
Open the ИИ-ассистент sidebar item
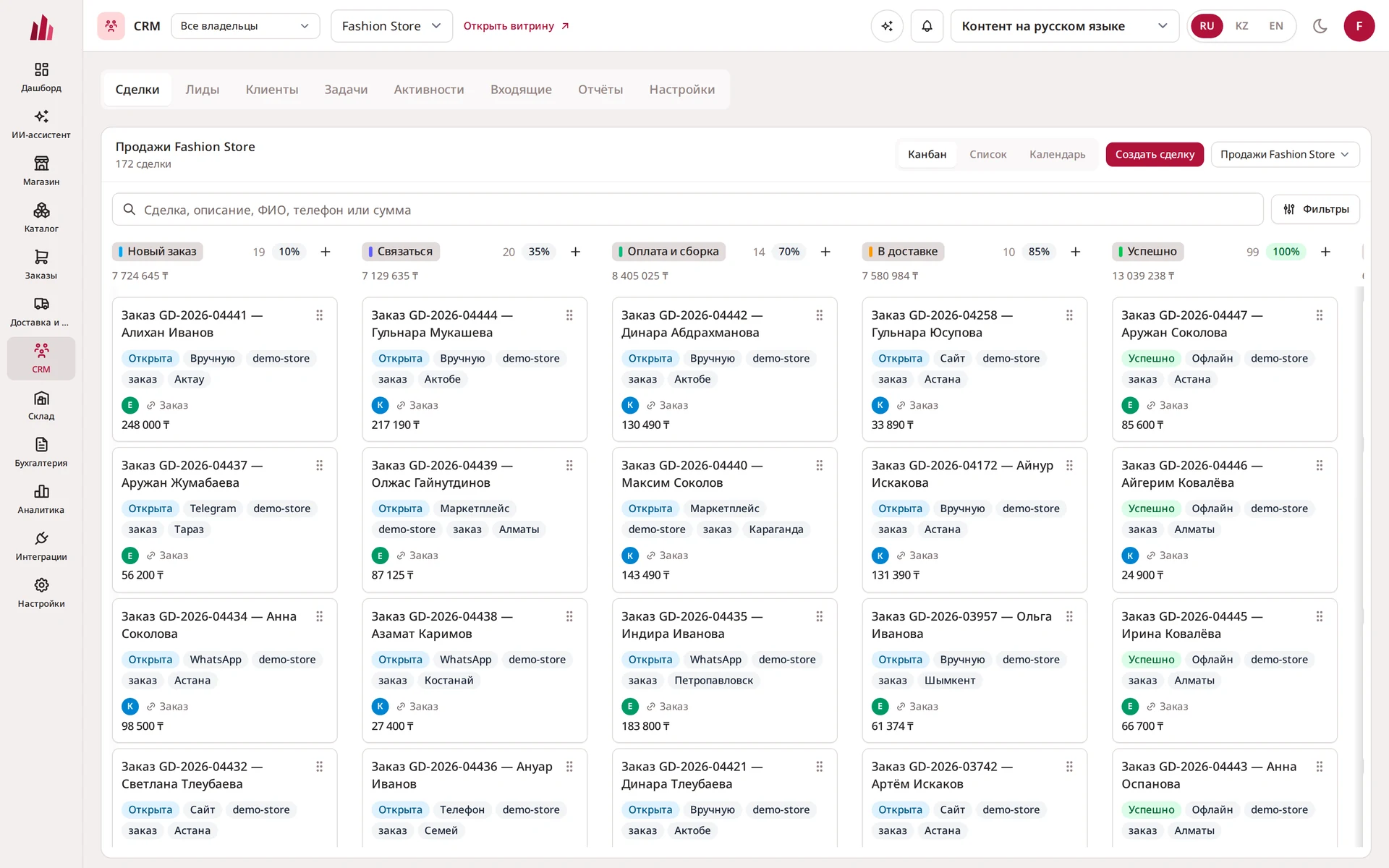(x=41, y=124)
